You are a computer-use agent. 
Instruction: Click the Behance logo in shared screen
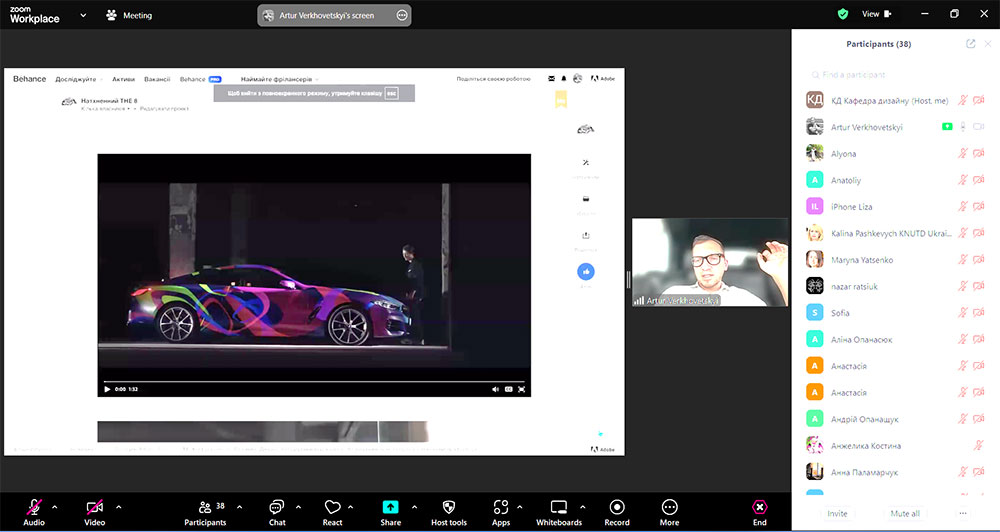(29, 79)
